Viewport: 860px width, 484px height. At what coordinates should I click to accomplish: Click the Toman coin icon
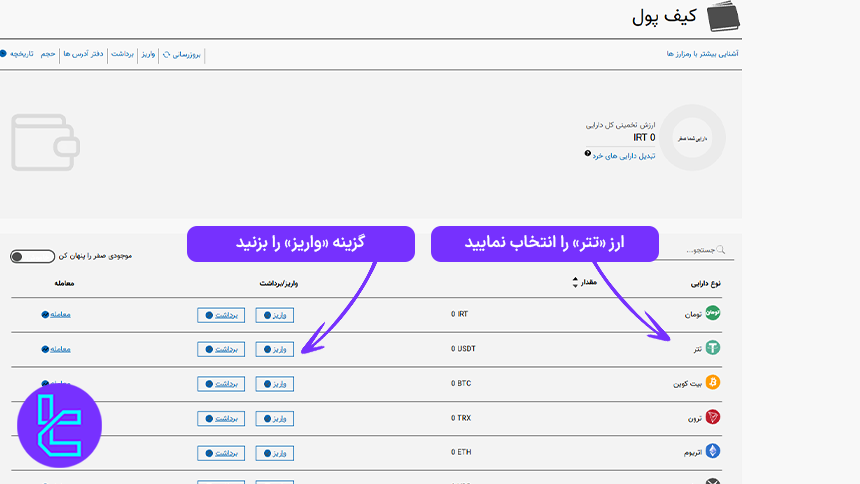[x=712, y=313]
